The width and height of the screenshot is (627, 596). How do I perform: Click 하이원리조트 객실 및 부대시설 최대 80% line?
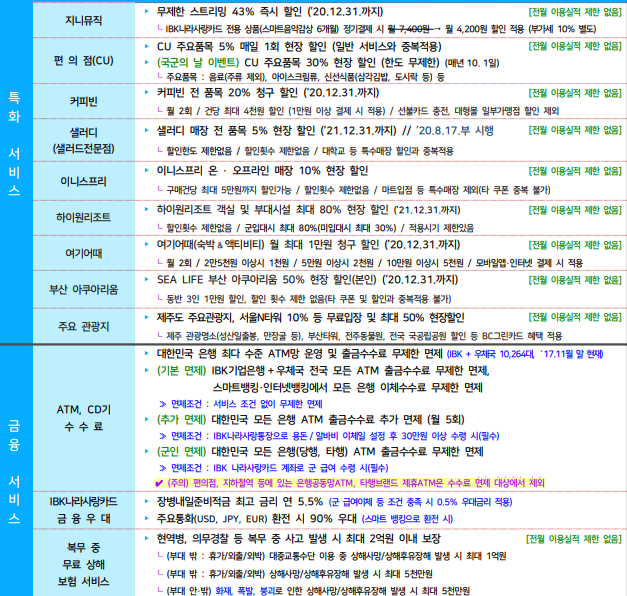(308, 210)
